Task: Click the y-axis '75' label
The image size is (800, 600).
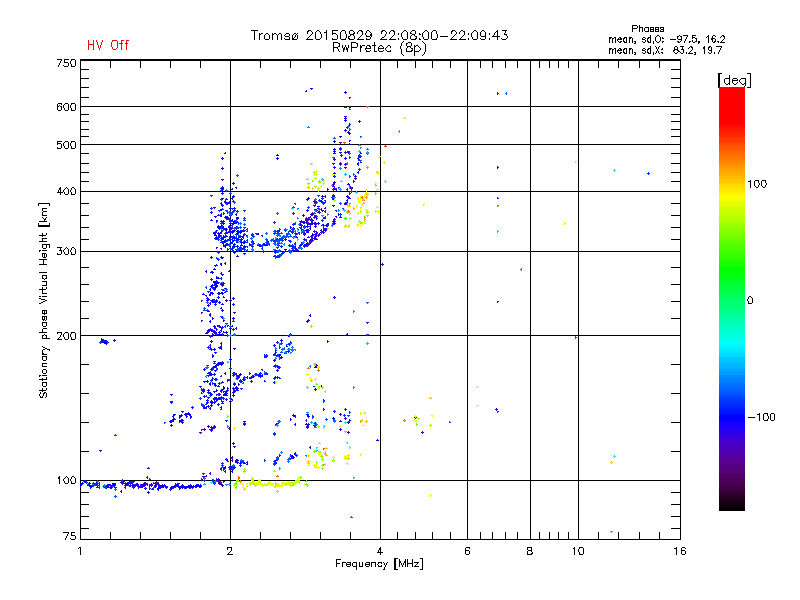Action: (x=70, y=536)
